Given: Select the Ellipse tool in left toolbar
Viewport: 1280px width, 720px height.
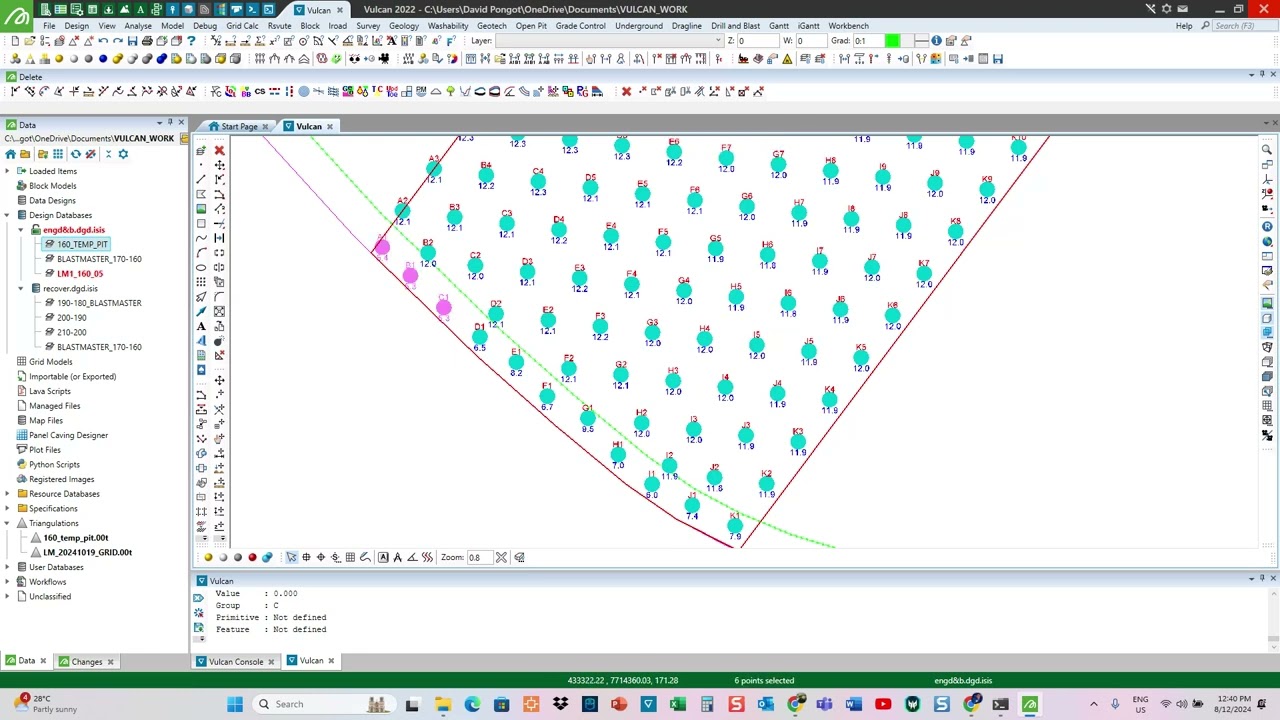Looking at the screenshot, I should click(x=201, y=267).
